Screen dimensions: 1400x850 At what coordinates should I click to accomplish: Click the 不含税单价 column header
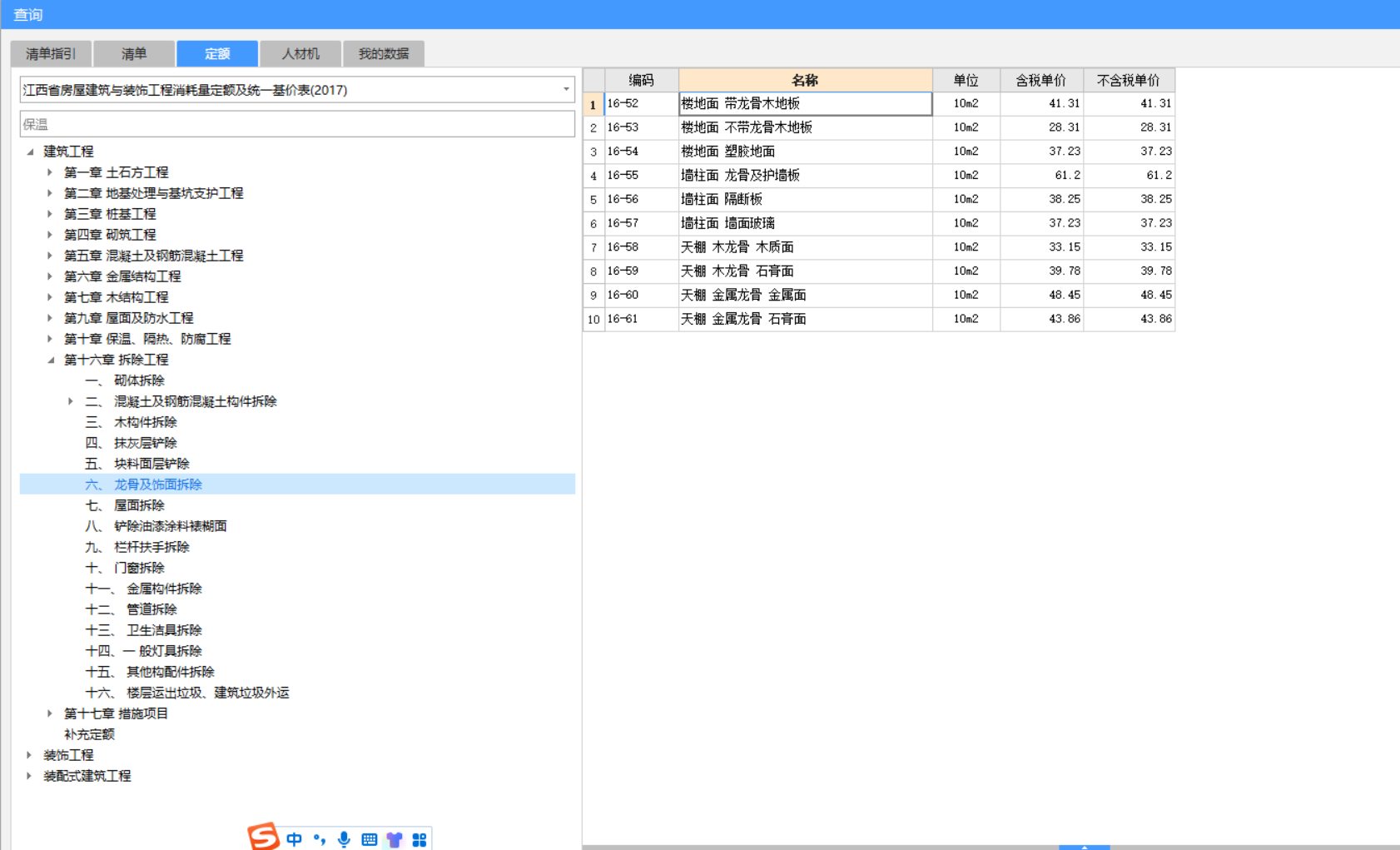(1129, 80)
